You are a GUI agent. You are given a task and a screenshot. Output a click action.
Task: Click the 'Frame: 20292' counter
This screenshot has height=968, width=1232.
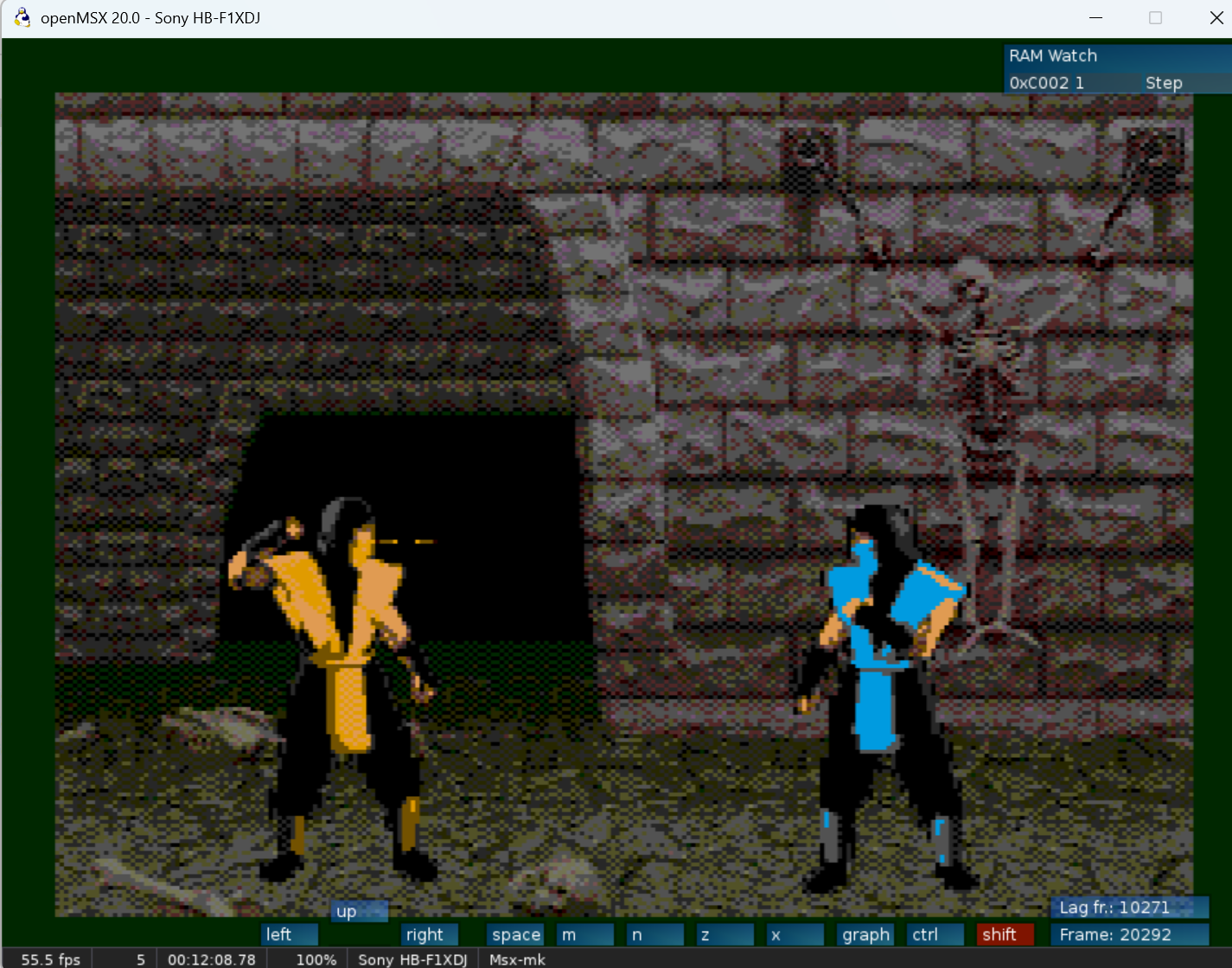pos(1129,934)
